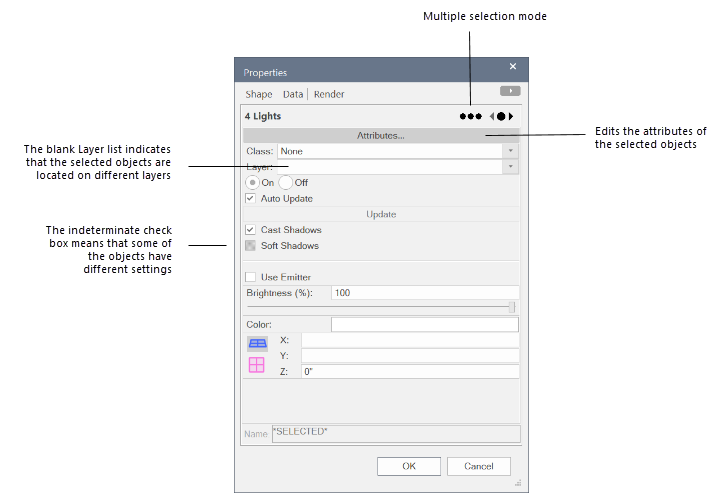Screen dimensions: 723x498
Task: Select the pink working plane position icon
Action: click(257, 365)
